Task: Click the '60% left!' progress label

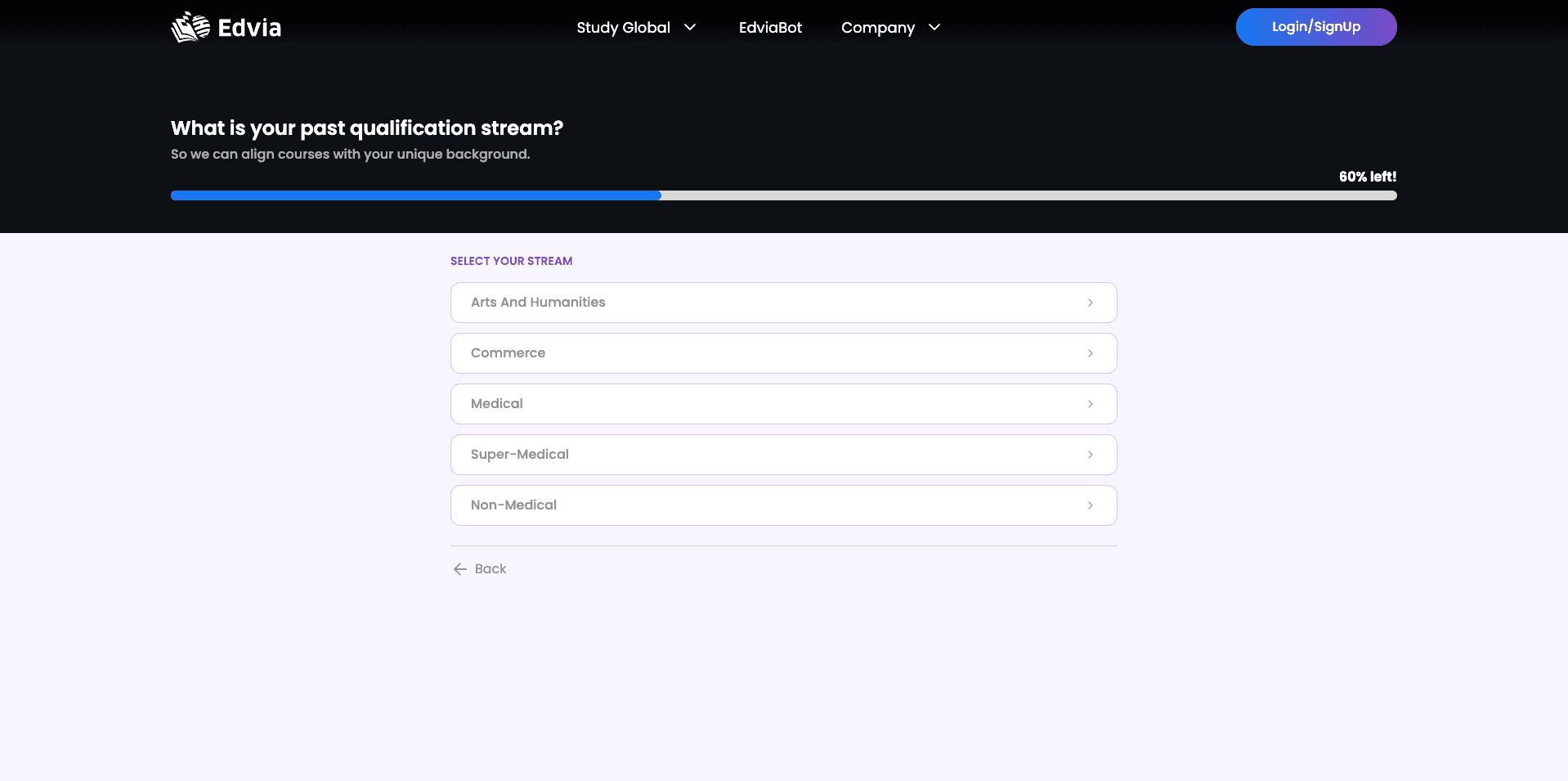Action: 1368,177
